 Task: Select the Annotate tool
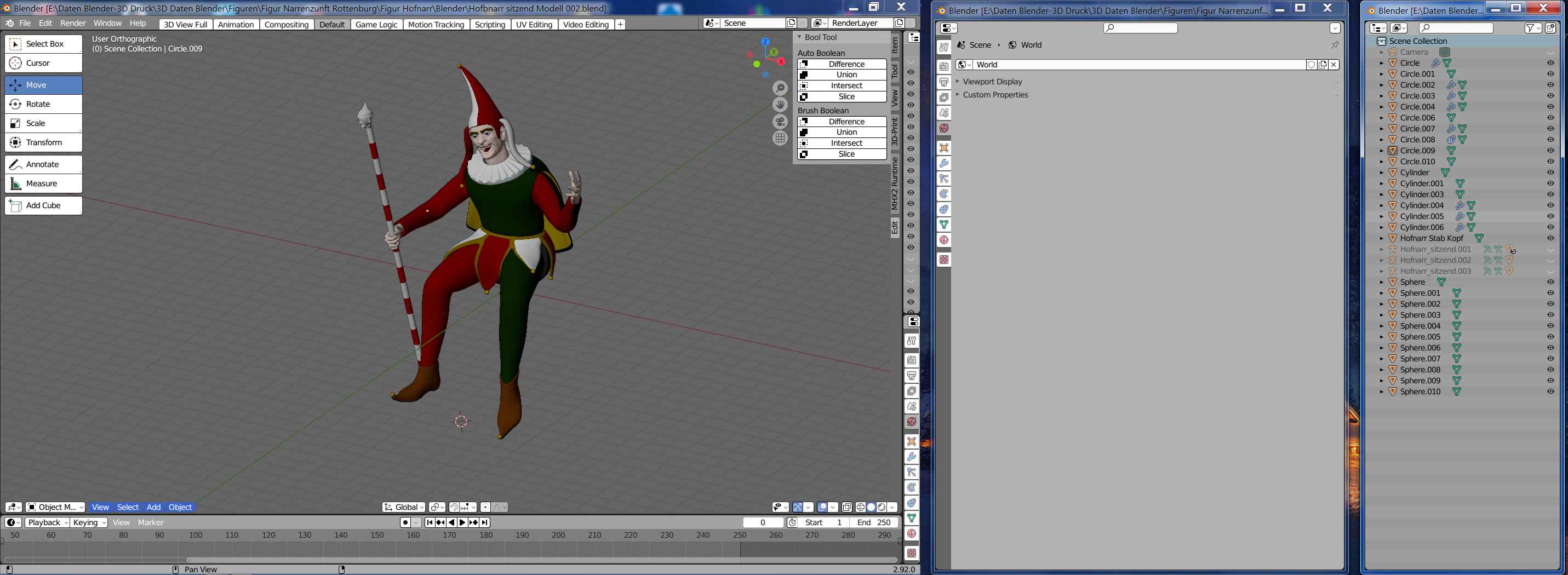click(x=43, y=164)
